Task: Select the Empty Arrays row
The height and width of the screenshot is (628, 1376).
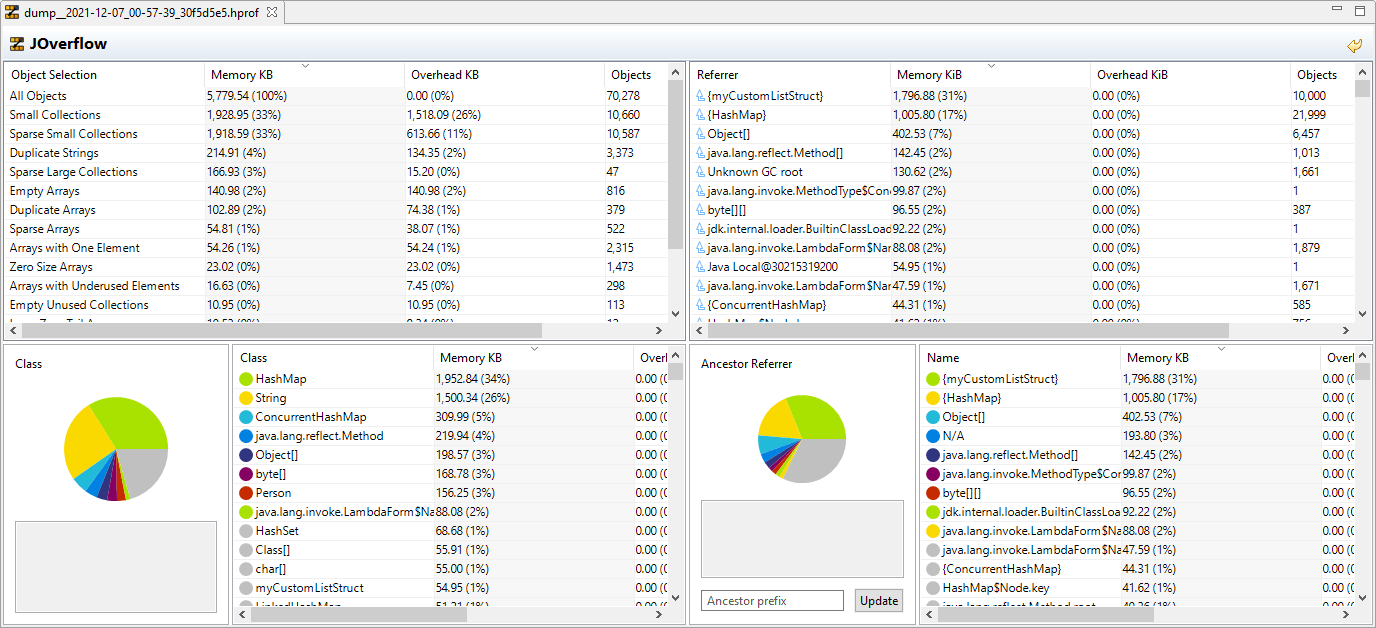Action: (335, 191)
